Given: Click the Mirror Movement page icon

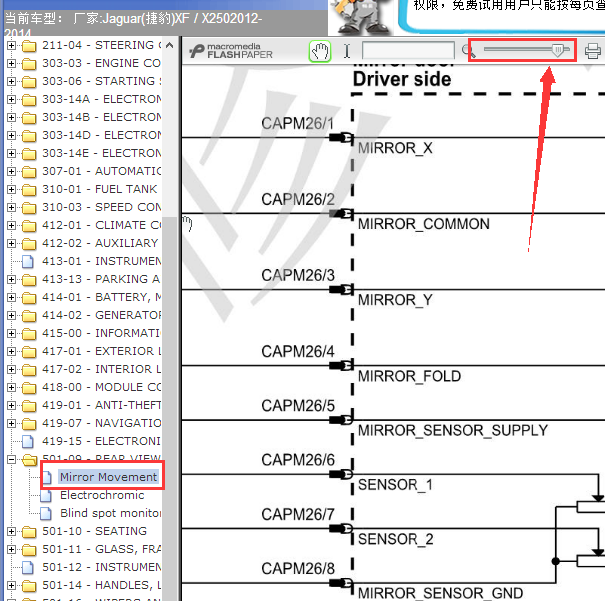Looking at the screenshot, I should [46, 477].
